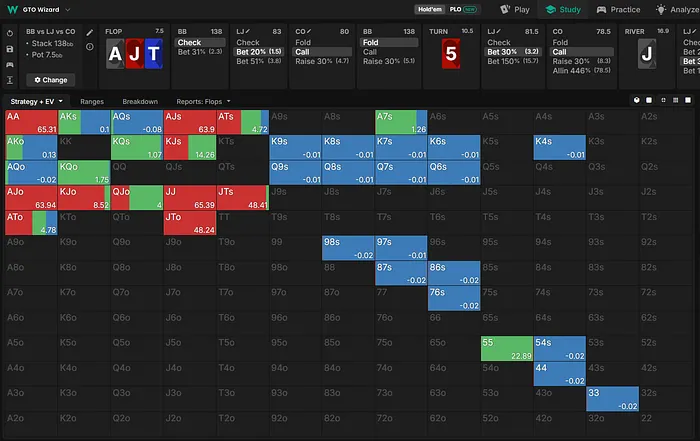The image size is (700, 441).
Task: Open the dropdown beside GTO Wizard title
Action: click(x=68, y=9)
